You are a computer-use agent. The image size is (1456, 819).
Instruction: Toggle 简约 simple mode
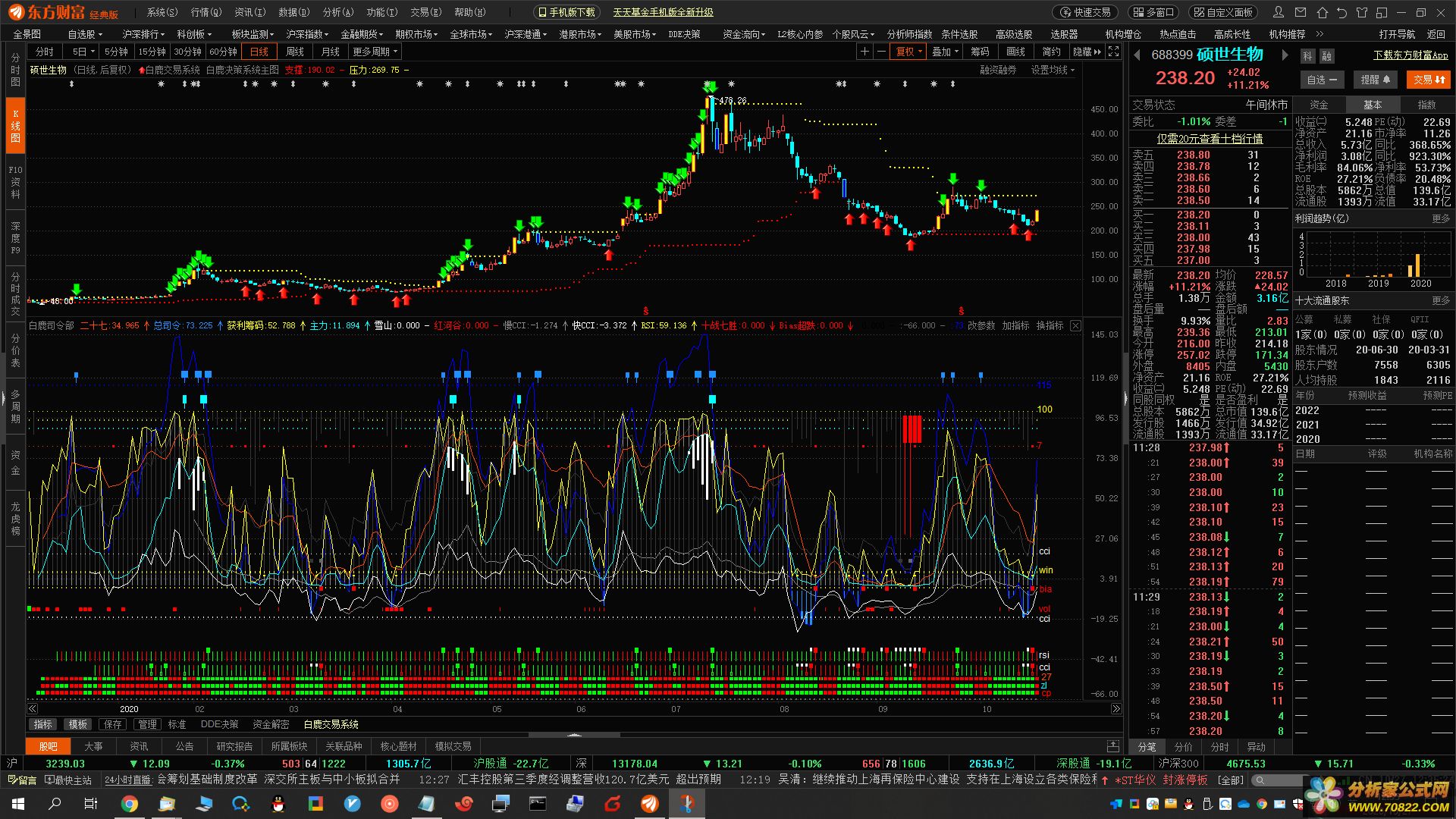(1052, 52)
